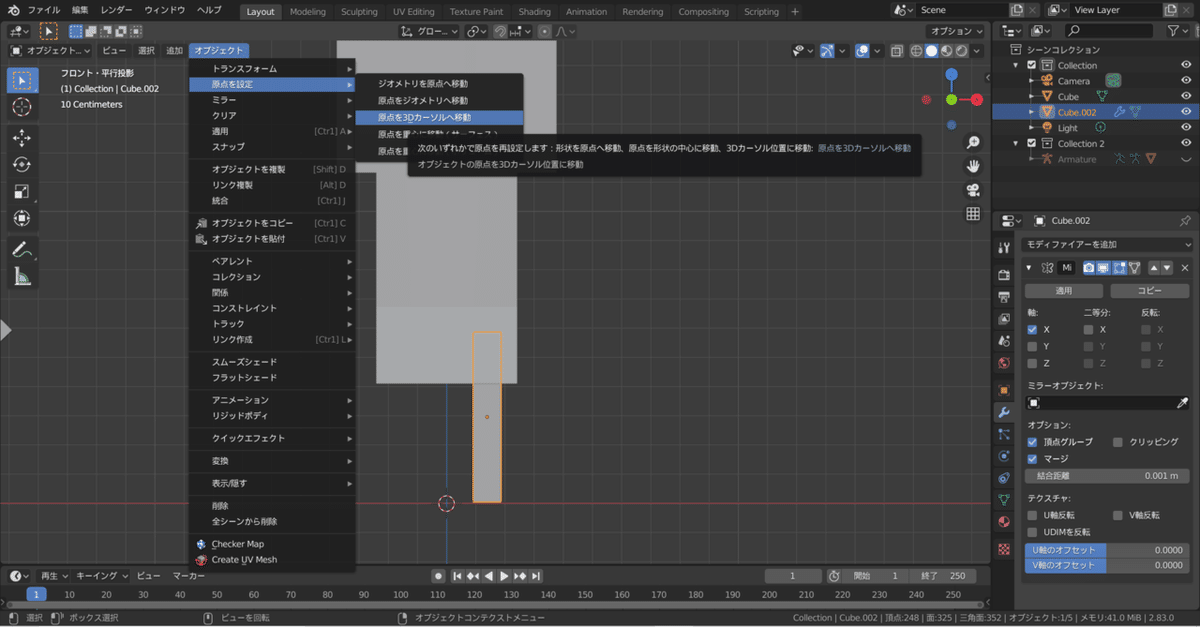The height and width of the screenshot is (627, 1200).
Task: Select the Measure tool icon
Action: coord(22,276)
